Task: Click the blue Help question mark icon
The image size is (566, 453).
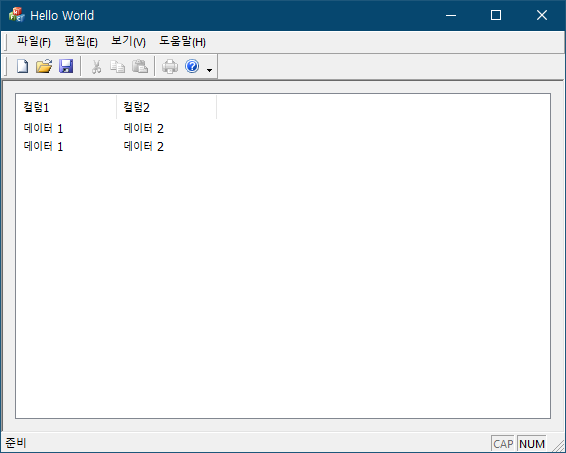Action: tap(192, 66)
